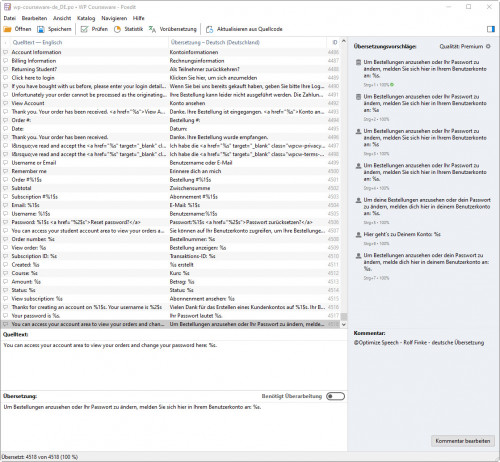Image resolution: width=500 pixels, height=462 pixels.
Task: Apply the 'Hier geht's zu Deinem Konto' suggestion
Action: click(402, 234)
